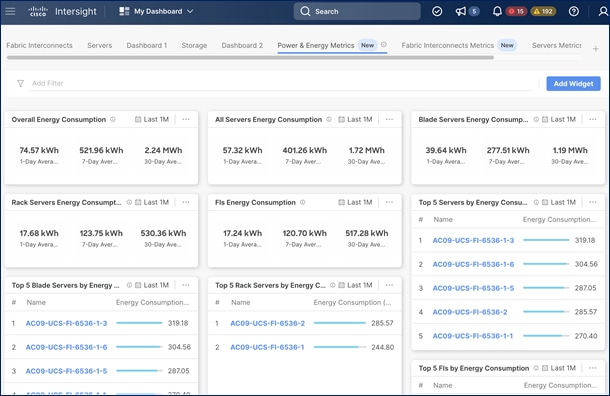Open Last 1M range on Top 5 Servers widget
The height and width of the screenshot is (396, 610).
(x=559, y=202)
